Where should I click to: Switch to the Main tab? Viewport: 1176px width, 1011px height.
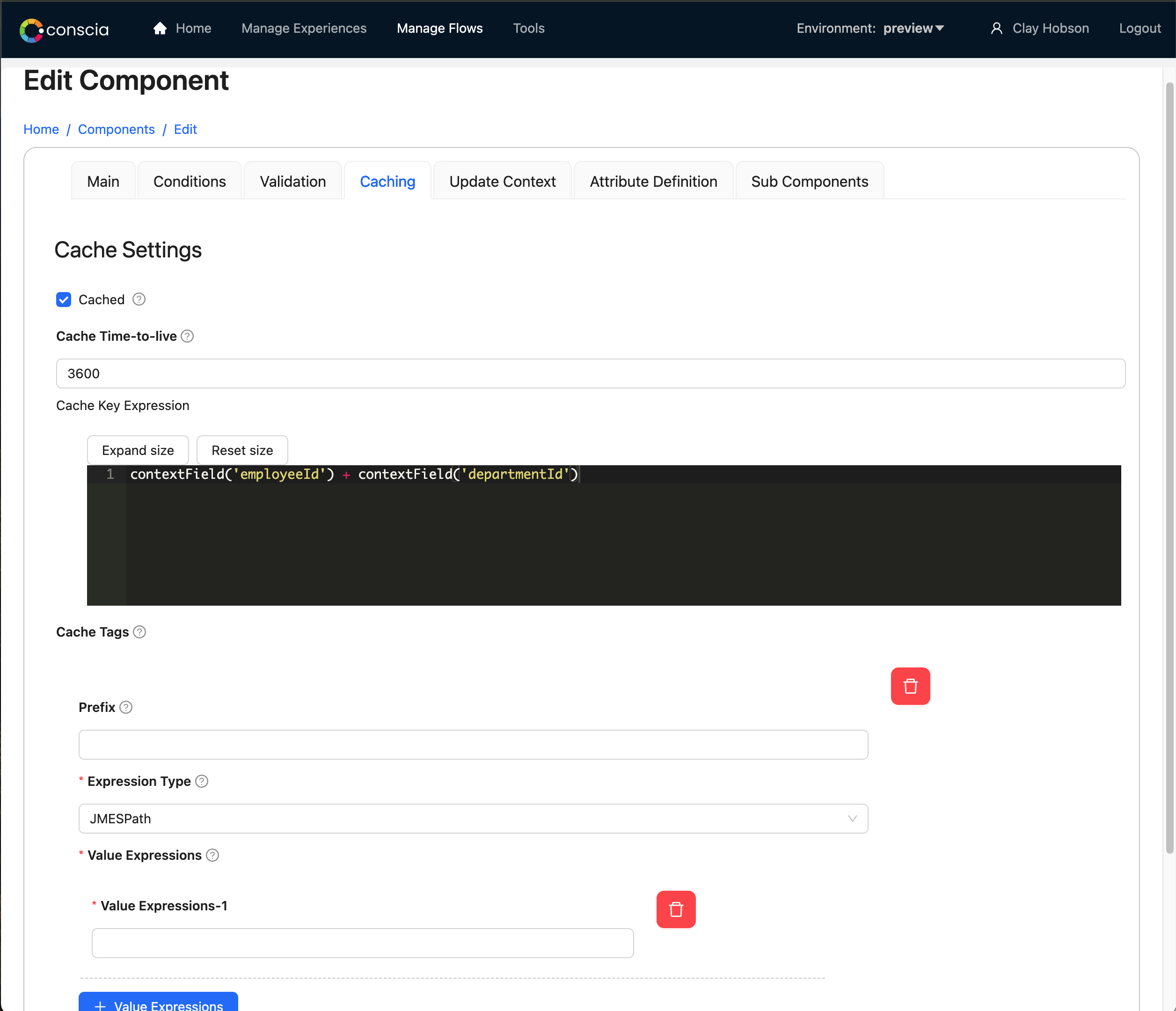click(103, 181)
